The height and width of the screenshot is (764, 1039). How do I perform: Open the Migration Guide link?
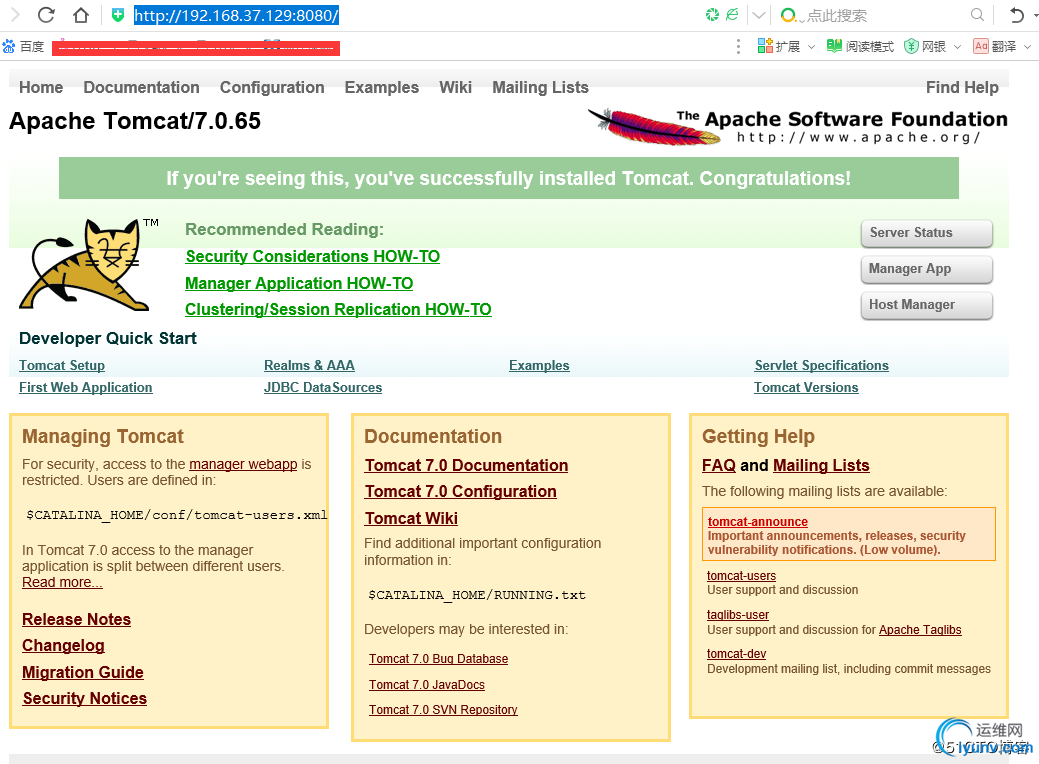point(83,673)
